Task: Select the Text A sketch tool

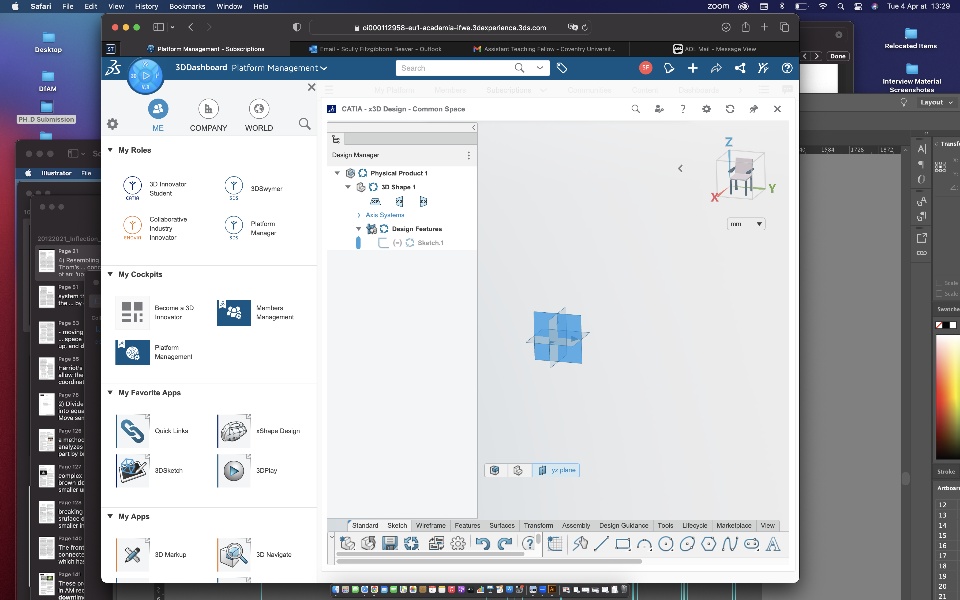Action: (773, 544)
